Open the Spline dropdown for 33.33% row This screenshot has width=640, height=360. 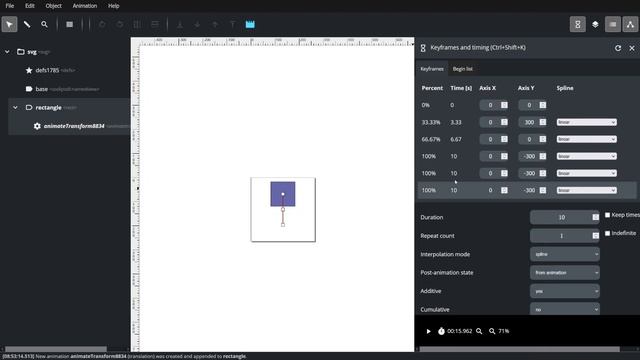click(x=587, y=122)
